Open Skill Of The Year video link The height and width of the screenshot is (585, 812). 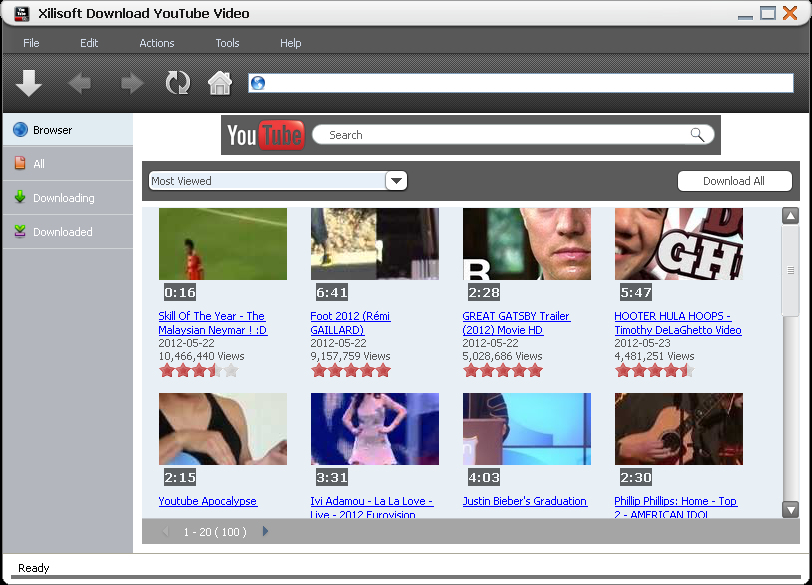[212, 323]
